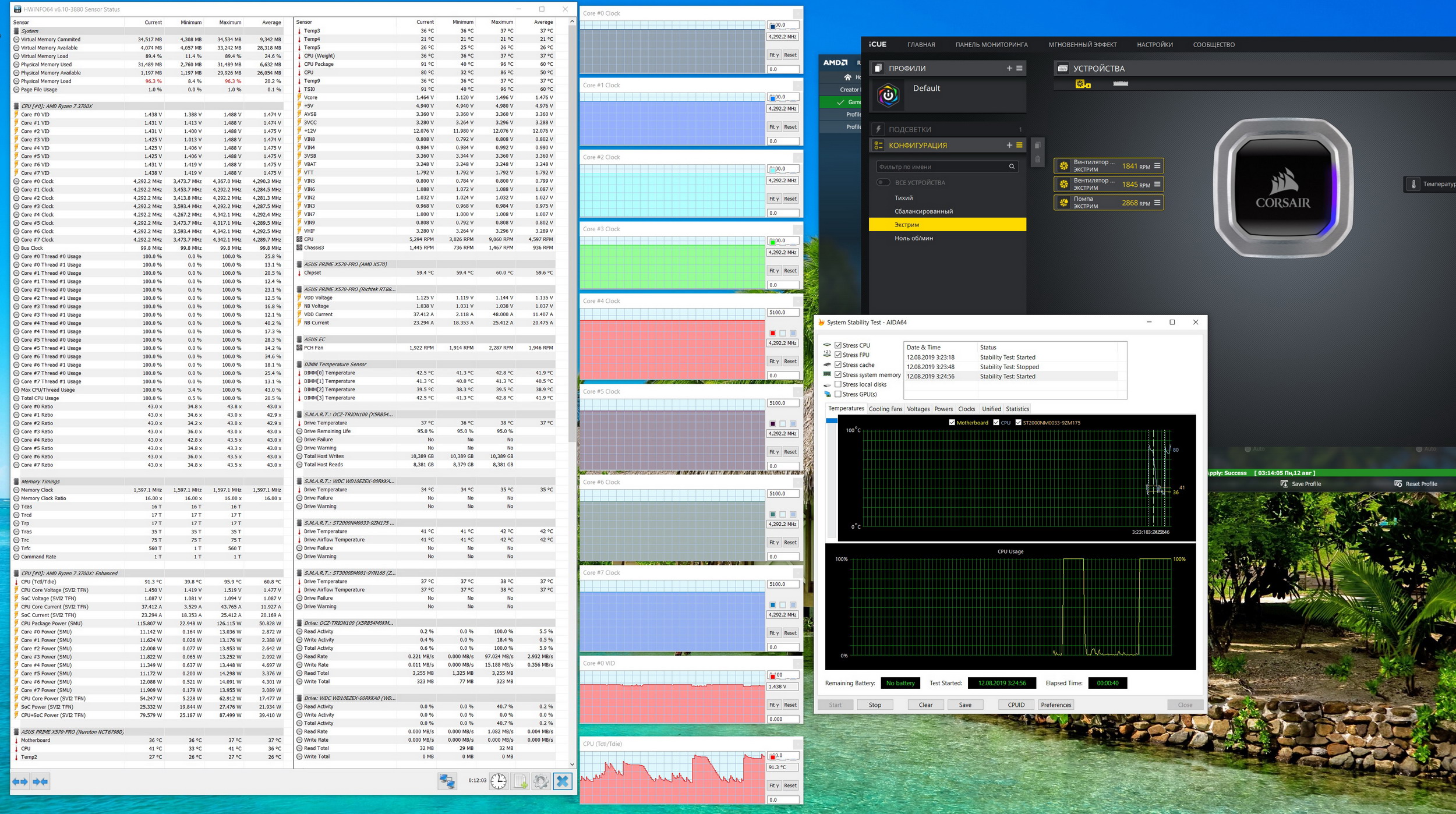The width and height of the screenshot is (1456, 814).
Task: Uncheck the Stress FPU checkbox
Action: [x=838, y=355]
